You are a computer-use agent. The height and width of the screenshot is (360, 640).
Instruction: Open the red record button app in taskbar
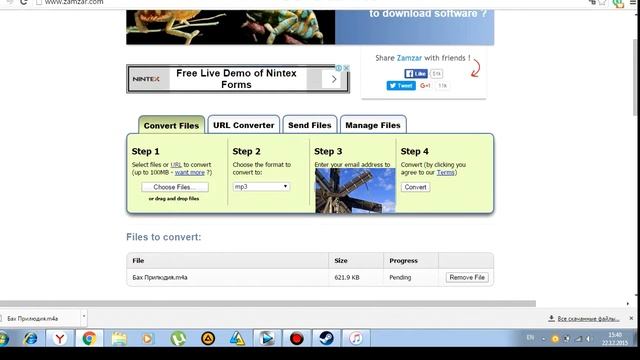pos(296,338)
